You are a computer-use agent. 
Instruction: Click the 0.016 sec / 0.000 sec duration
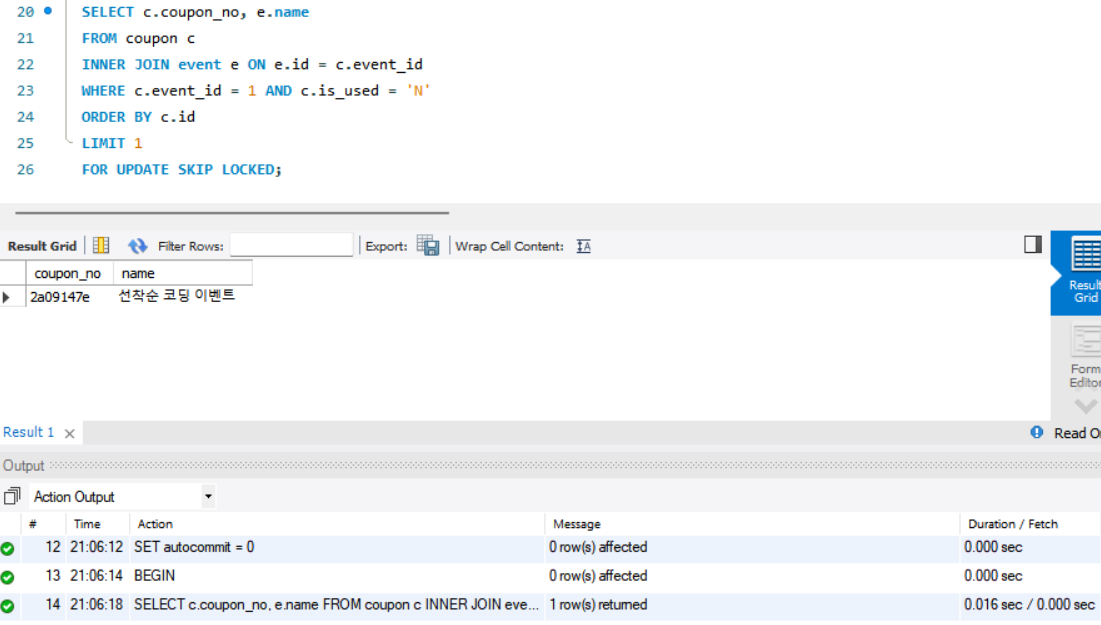[x=1029, y=605]
